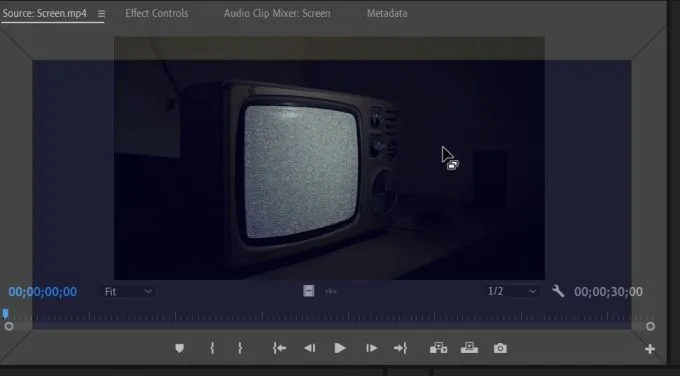The image size is (680, 376).
Task: Step back one frame
Action: (310, 348)
